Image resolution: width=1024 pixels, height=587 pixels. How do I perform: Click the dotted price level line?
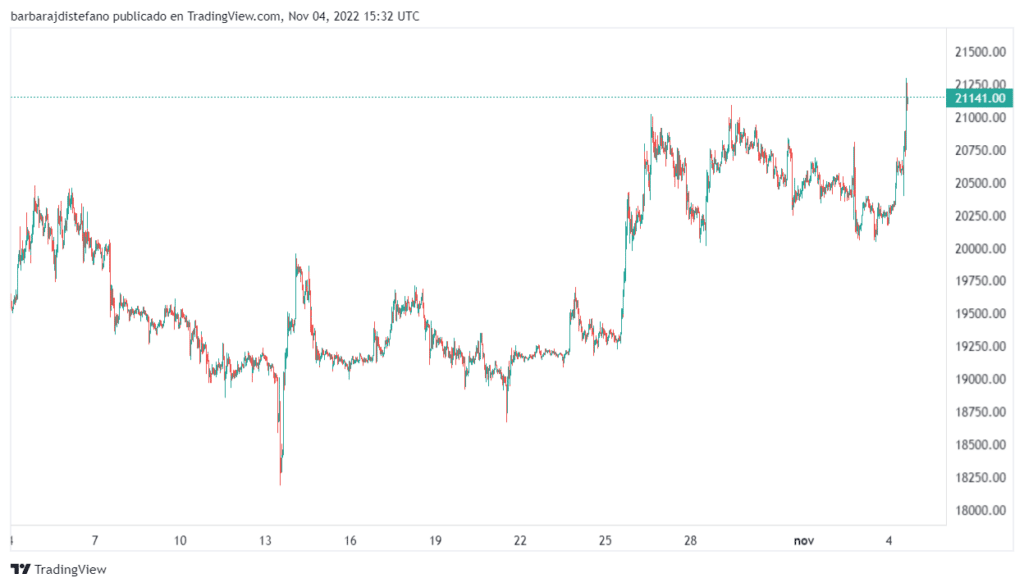tap(500, 97)
